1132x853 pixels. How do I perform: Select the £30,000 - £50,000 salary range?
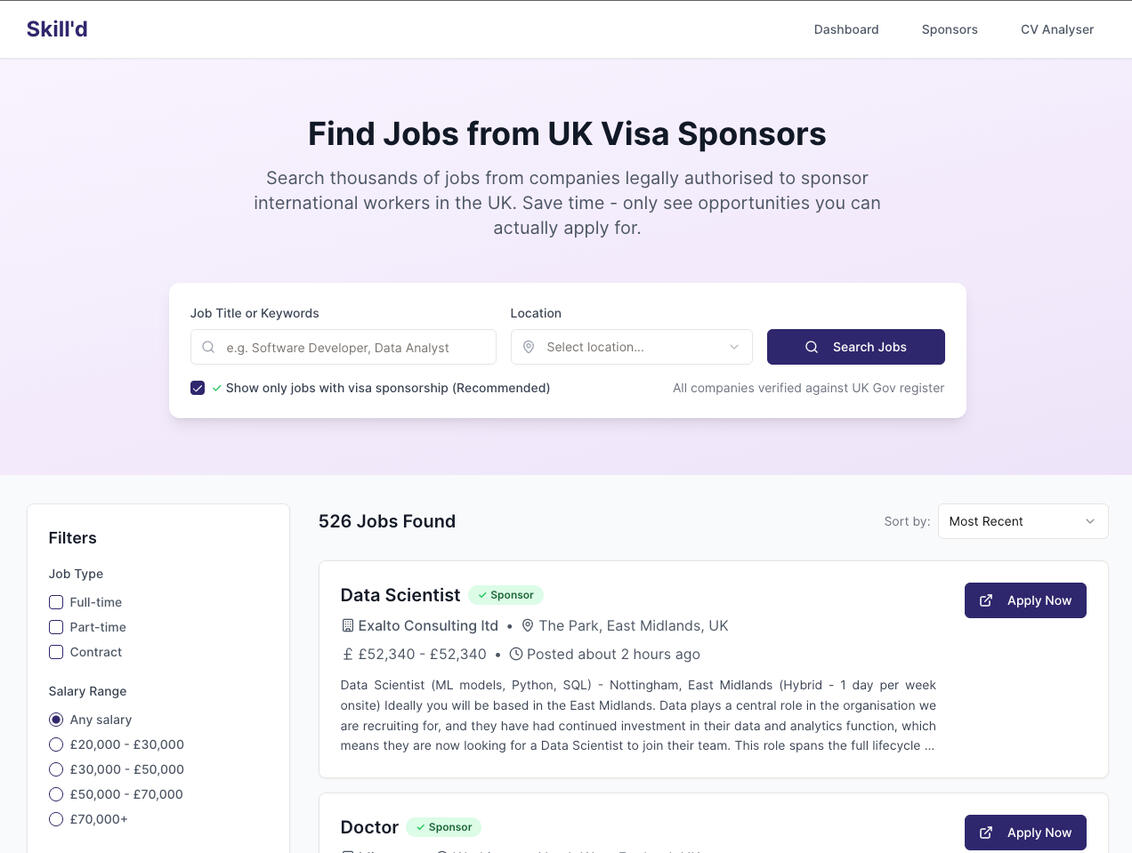coord(55,769)
